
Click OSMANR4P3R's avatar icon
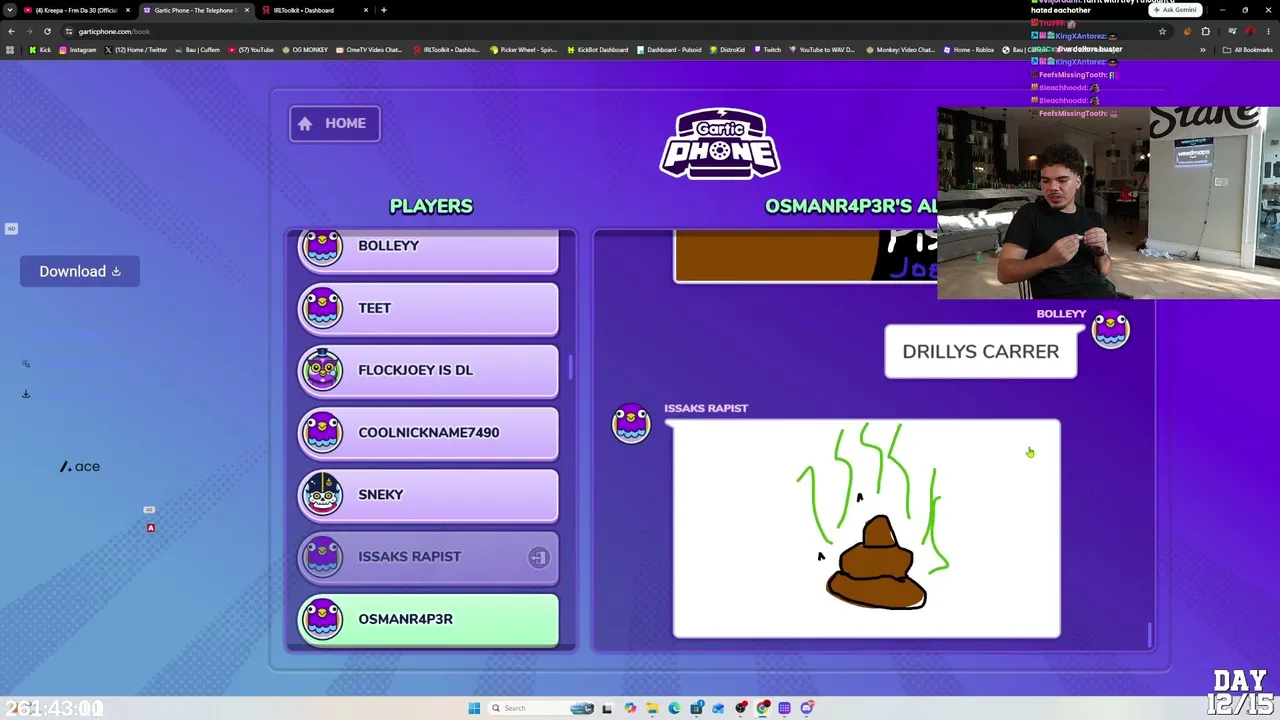322,619
